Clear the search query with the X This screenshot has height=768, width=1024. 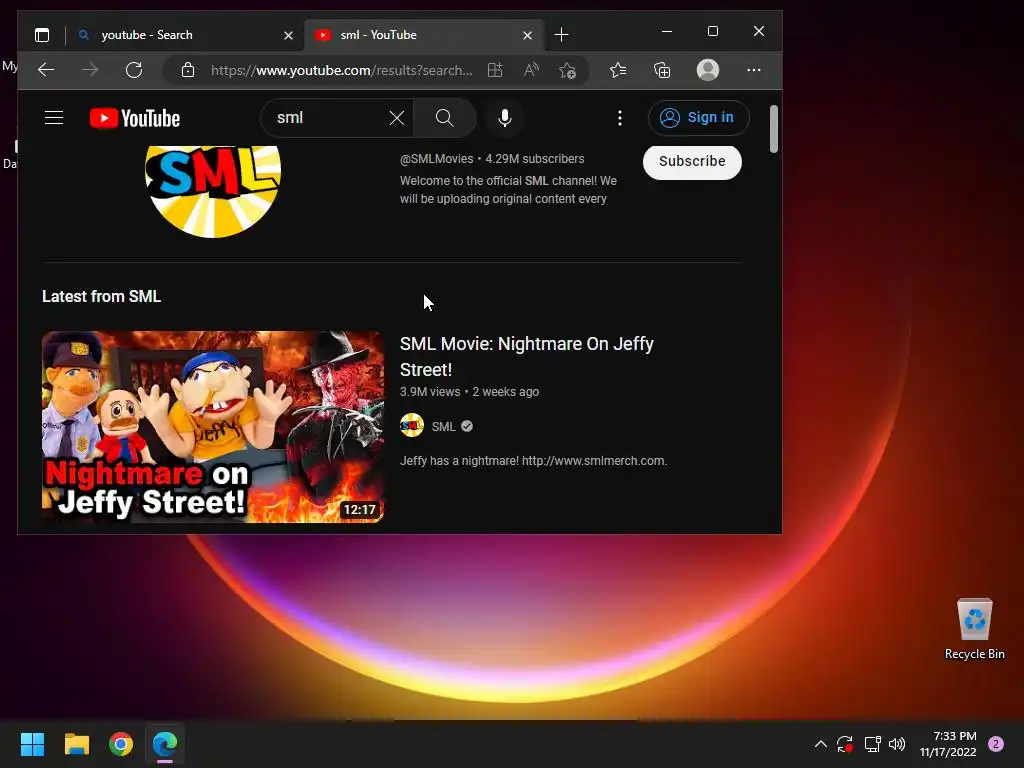(396, 118)
